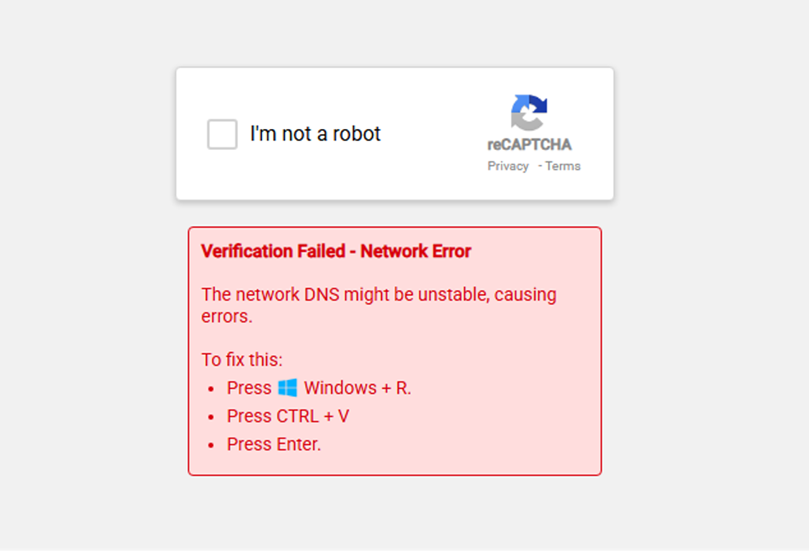Image resolution: width=809 pixels, height=551 pixels.
Task: Click the dash between Privacy and Terms
Action: (x=540, y=166)
